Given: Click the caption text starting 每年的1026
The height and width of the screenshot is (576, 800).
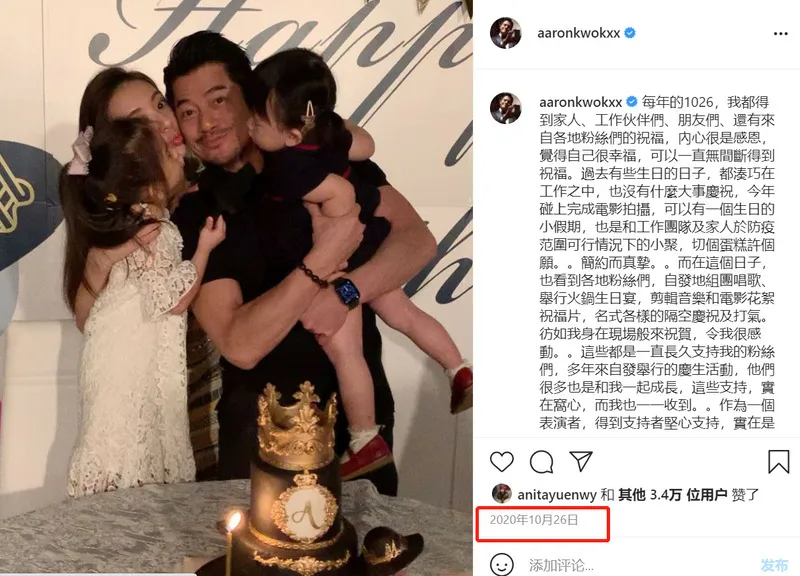Looking at the screenshot, I should coord(657,262).
